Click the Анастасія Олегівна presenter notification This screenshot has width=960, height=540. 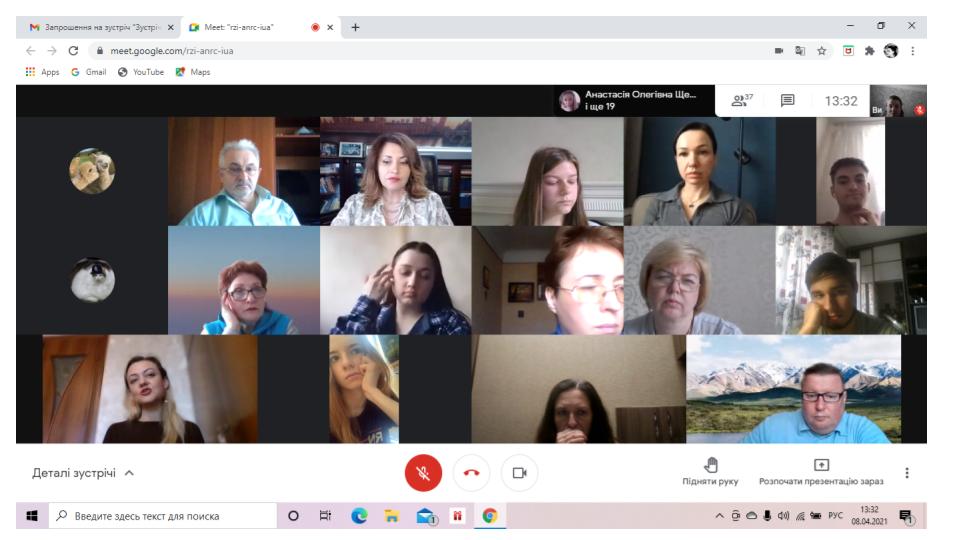(635, 100)
